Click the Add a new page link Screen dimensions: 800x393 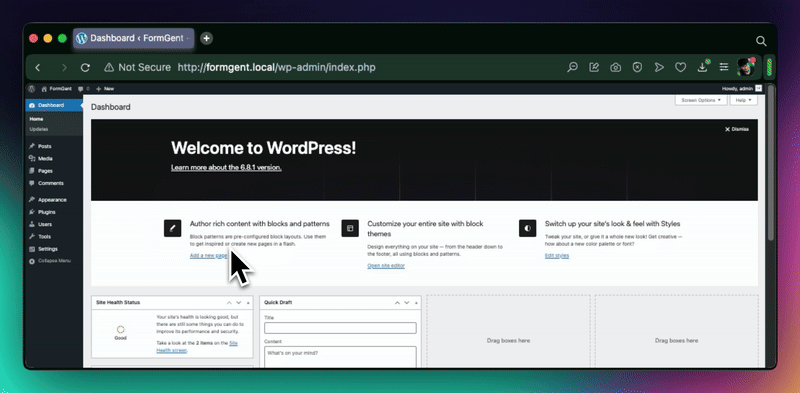tap(209, 255)
